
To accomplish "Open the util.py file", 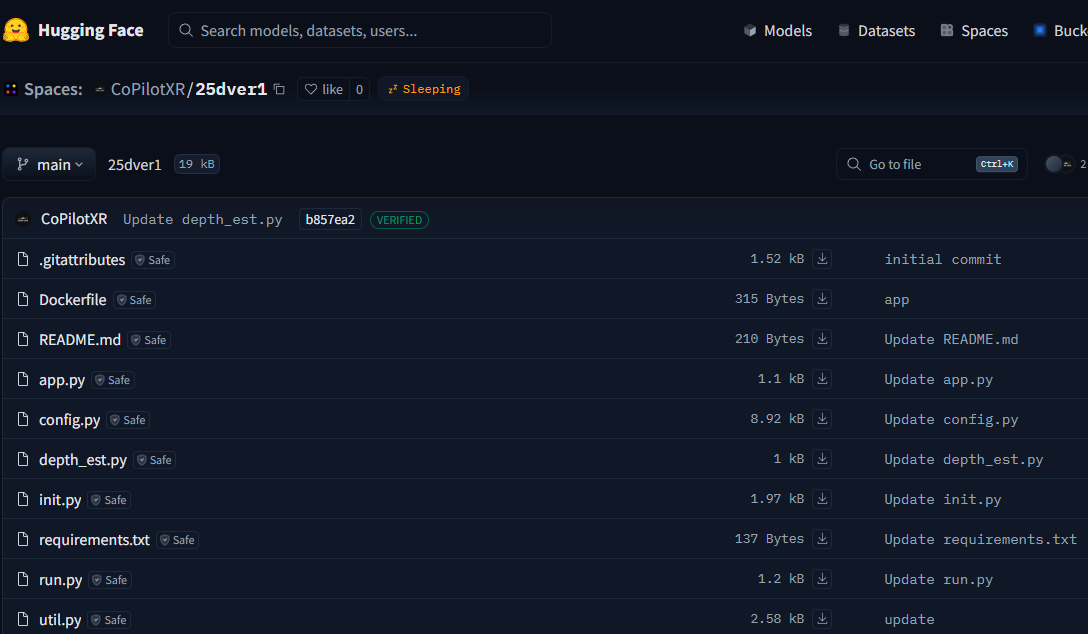I will 60,620.
